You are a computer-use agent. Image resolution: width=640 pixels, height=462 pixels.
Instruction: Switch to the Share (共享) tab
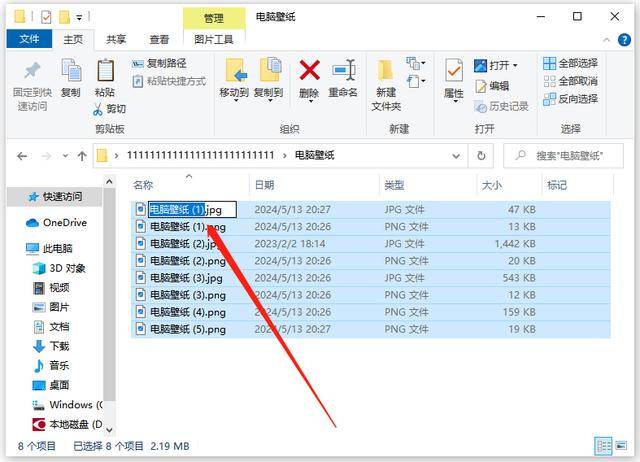click(x=116, y=40)
